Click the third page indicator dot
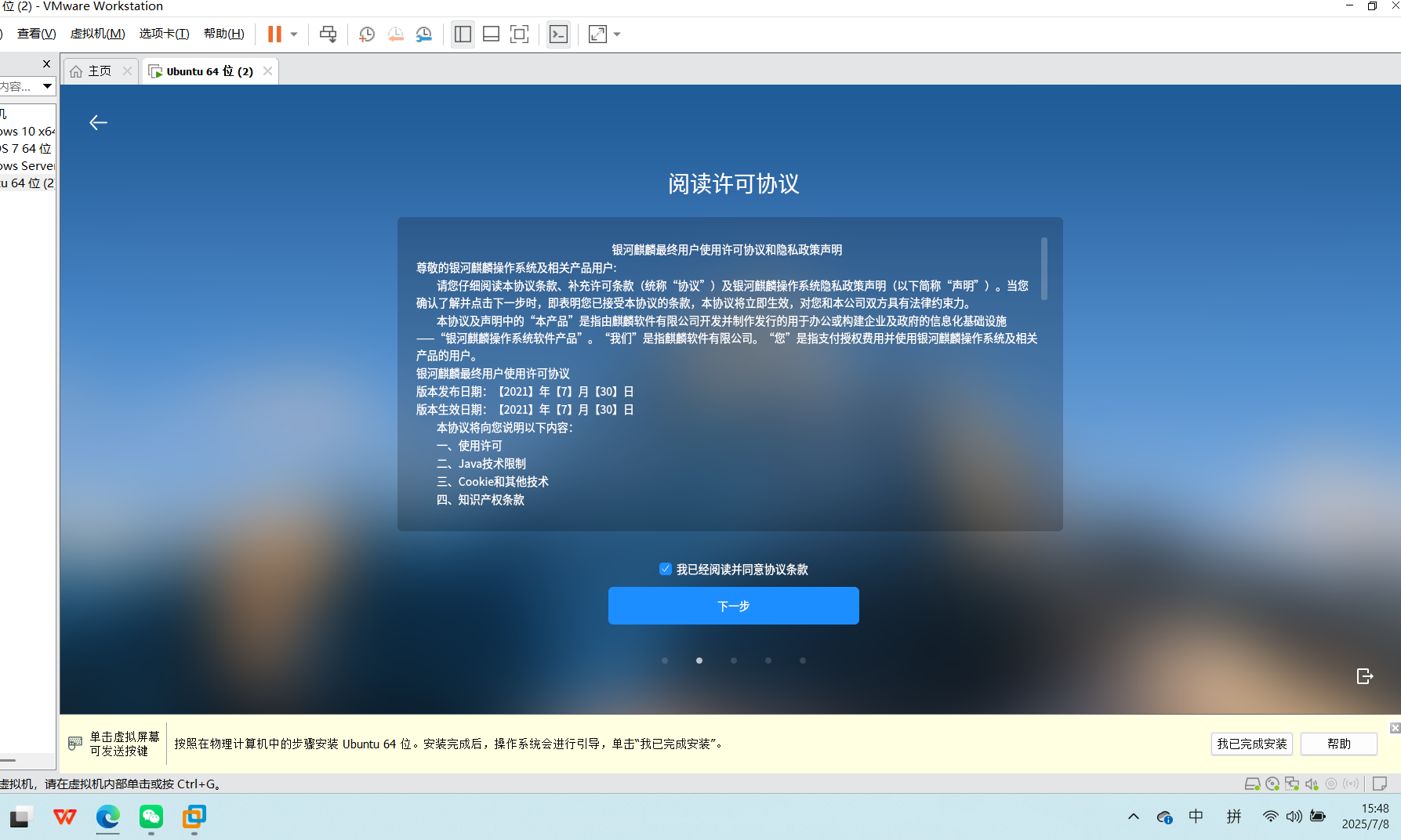 point(734,661)
